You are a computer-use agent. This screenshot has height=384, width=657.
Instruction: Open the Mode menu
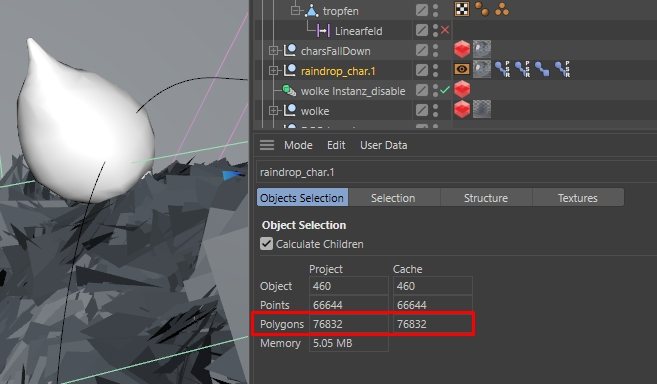pyautogui.click(x=298, y=145)
